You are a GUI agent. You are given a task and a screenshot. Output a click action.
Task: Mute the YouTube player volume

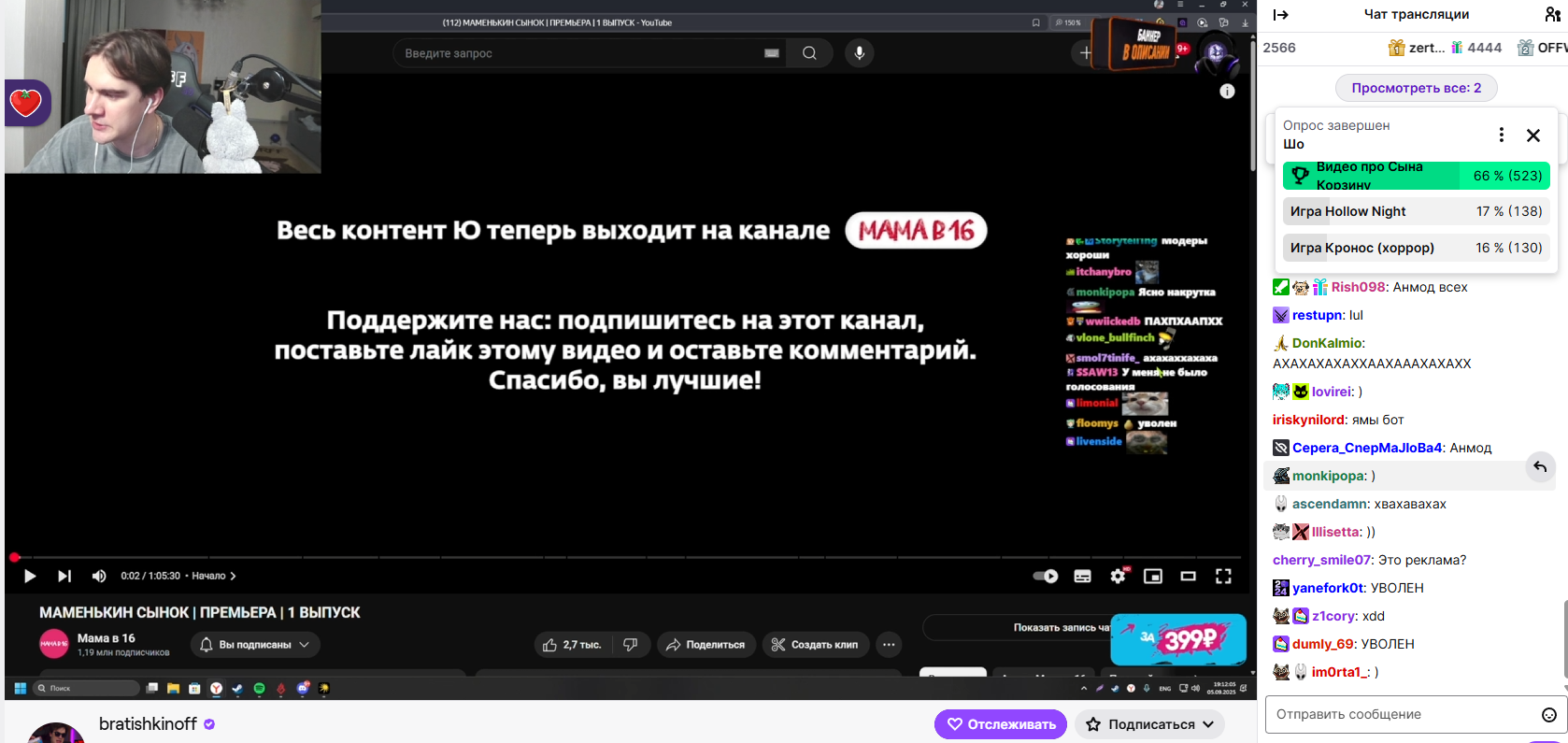tap(99, 576)
